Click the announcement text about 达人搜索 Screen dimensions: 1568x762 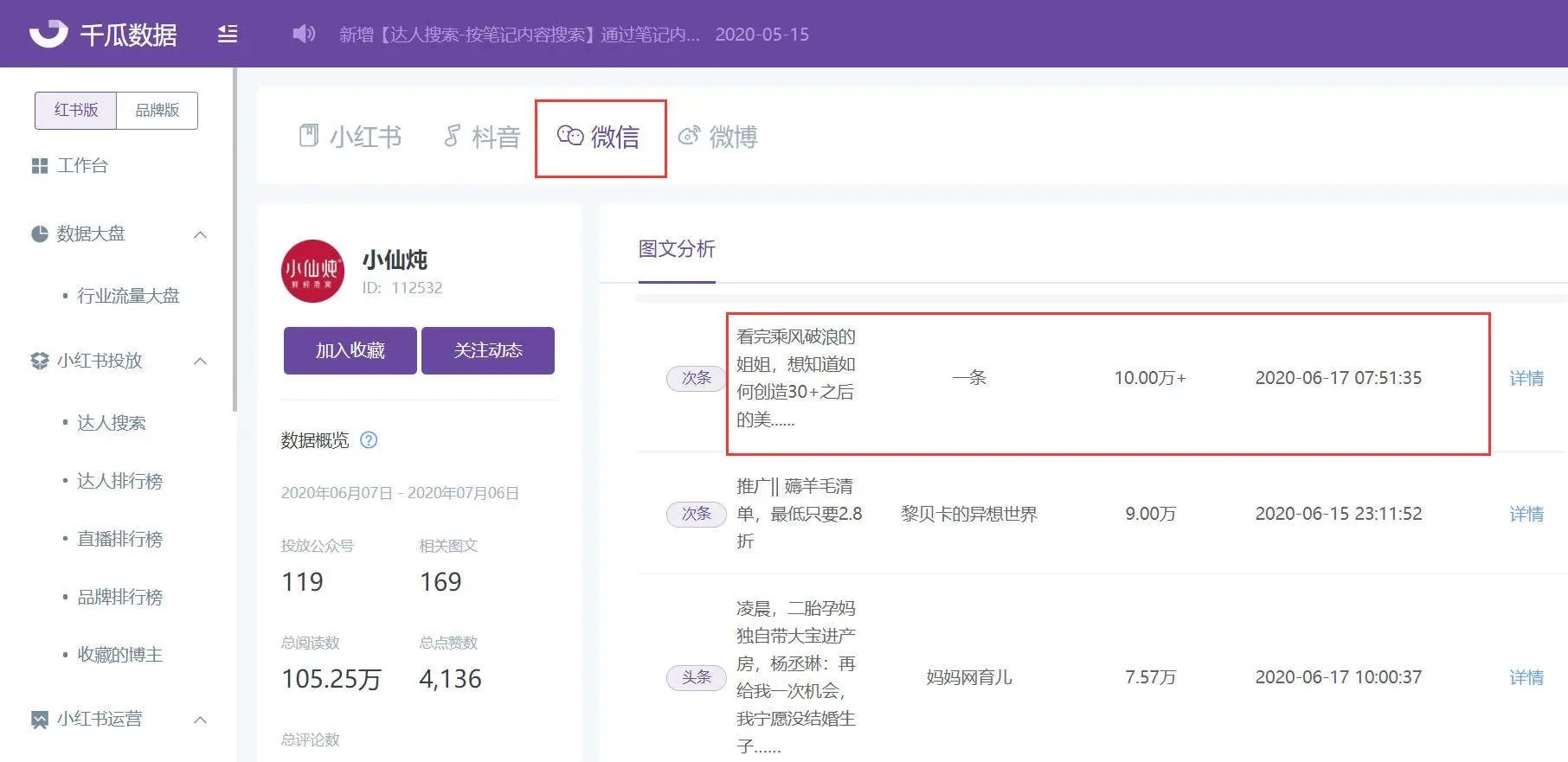519,35
